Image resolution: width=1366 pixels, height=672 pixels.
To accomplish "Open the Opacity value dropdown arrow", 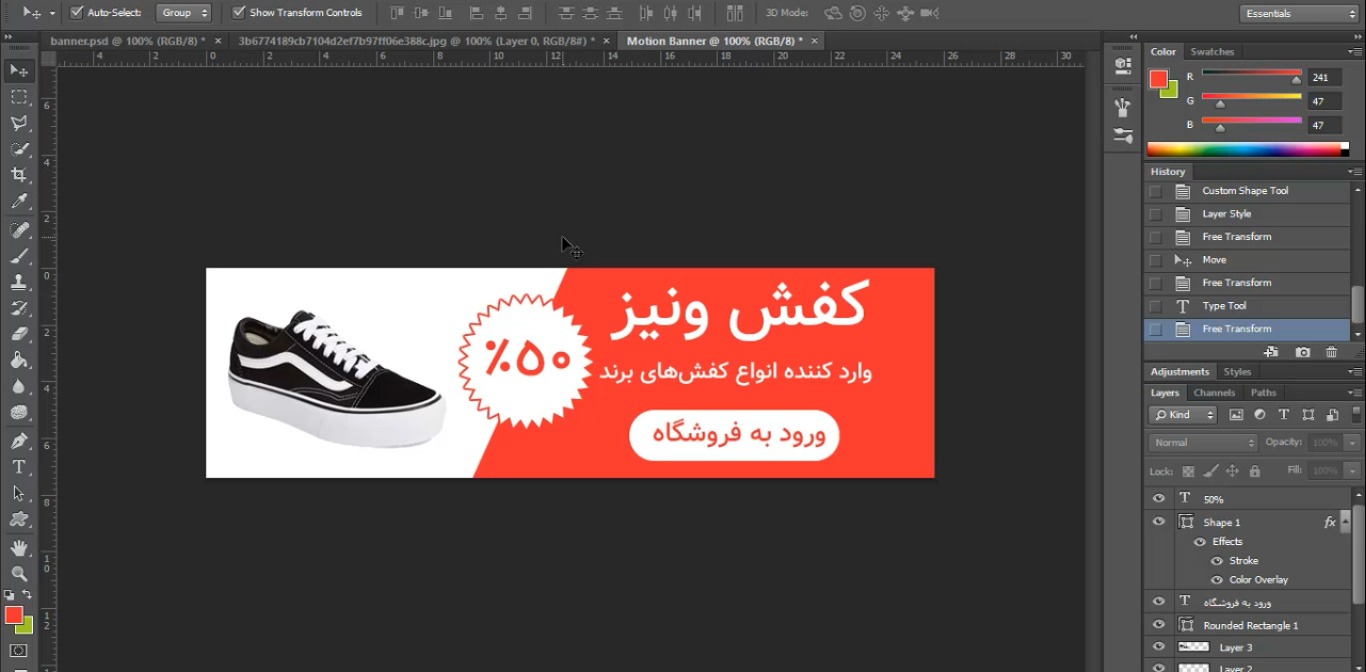I will point(1353,442).
